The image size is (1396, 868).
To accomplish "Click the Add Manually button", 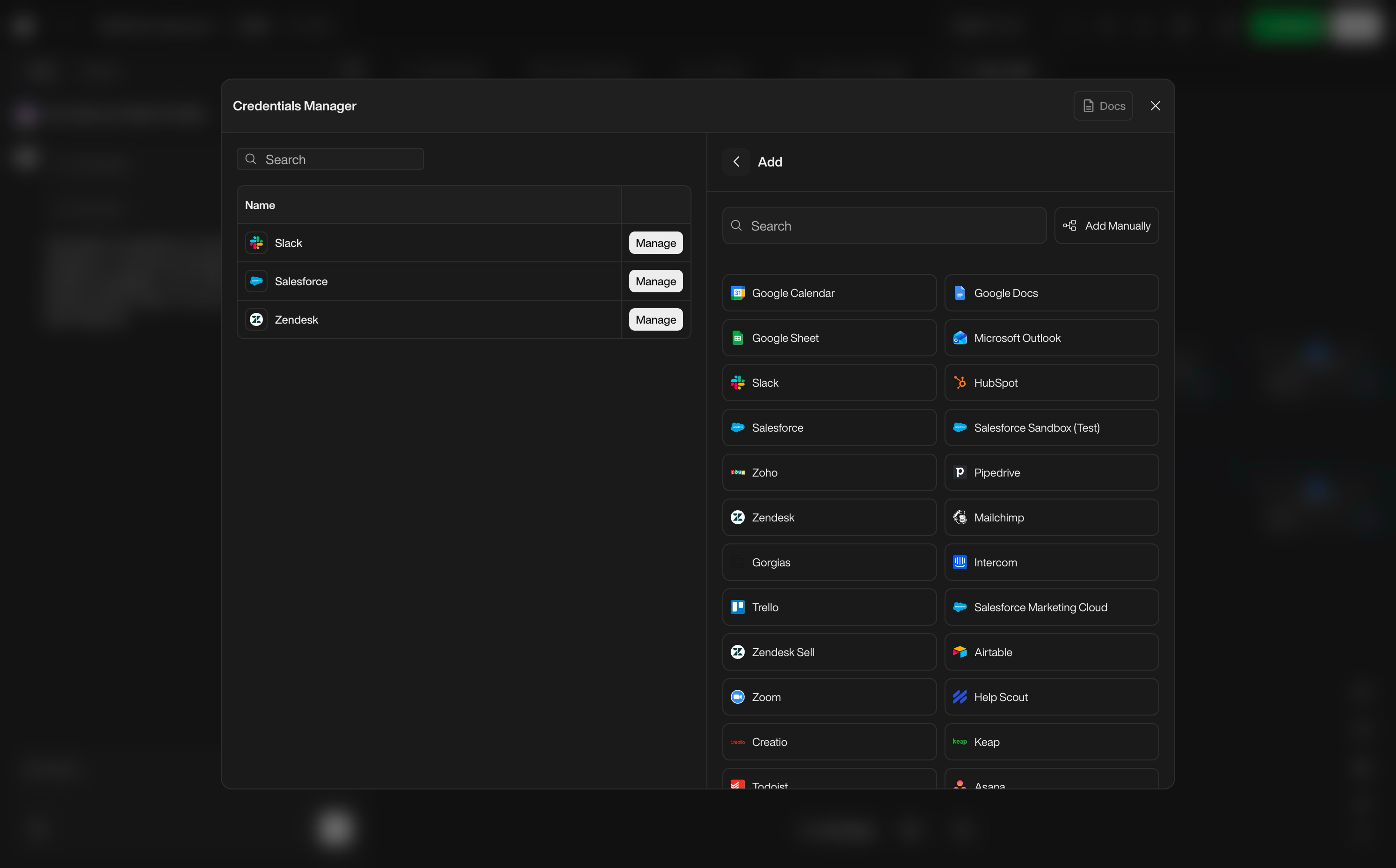I will pos(1106,225).
